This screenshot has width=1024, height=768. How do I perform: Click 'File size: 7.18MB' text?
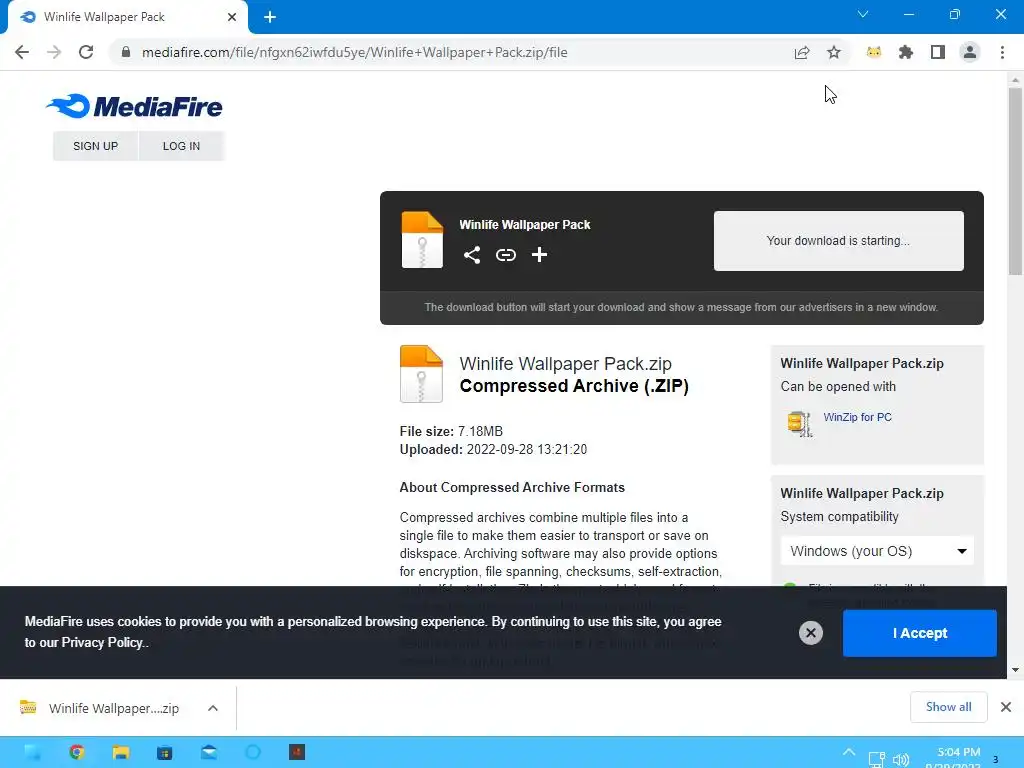pyautogui.click(x=451, y=431)
